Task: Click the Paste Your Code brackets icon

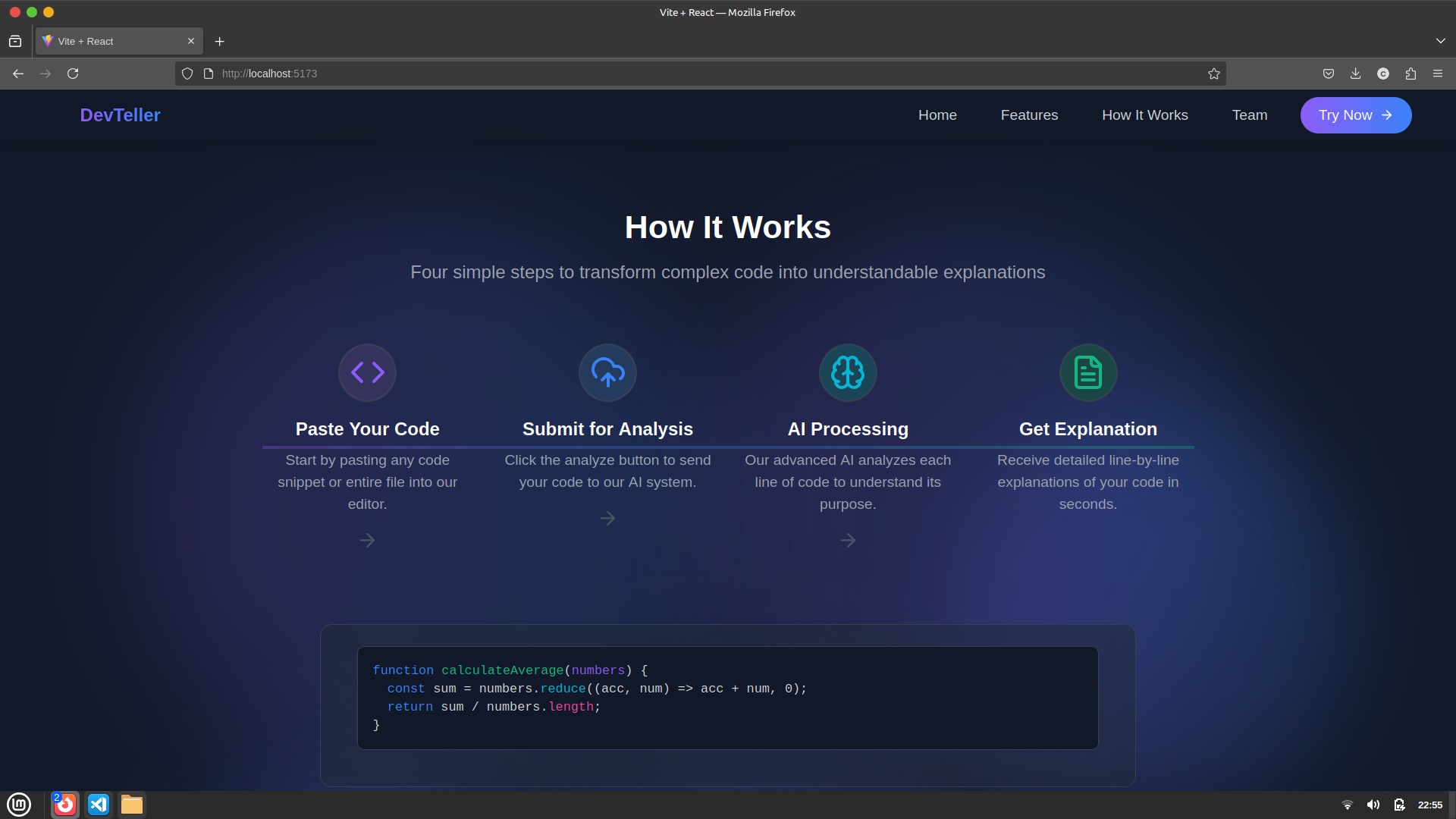Action: pos(367,372)
